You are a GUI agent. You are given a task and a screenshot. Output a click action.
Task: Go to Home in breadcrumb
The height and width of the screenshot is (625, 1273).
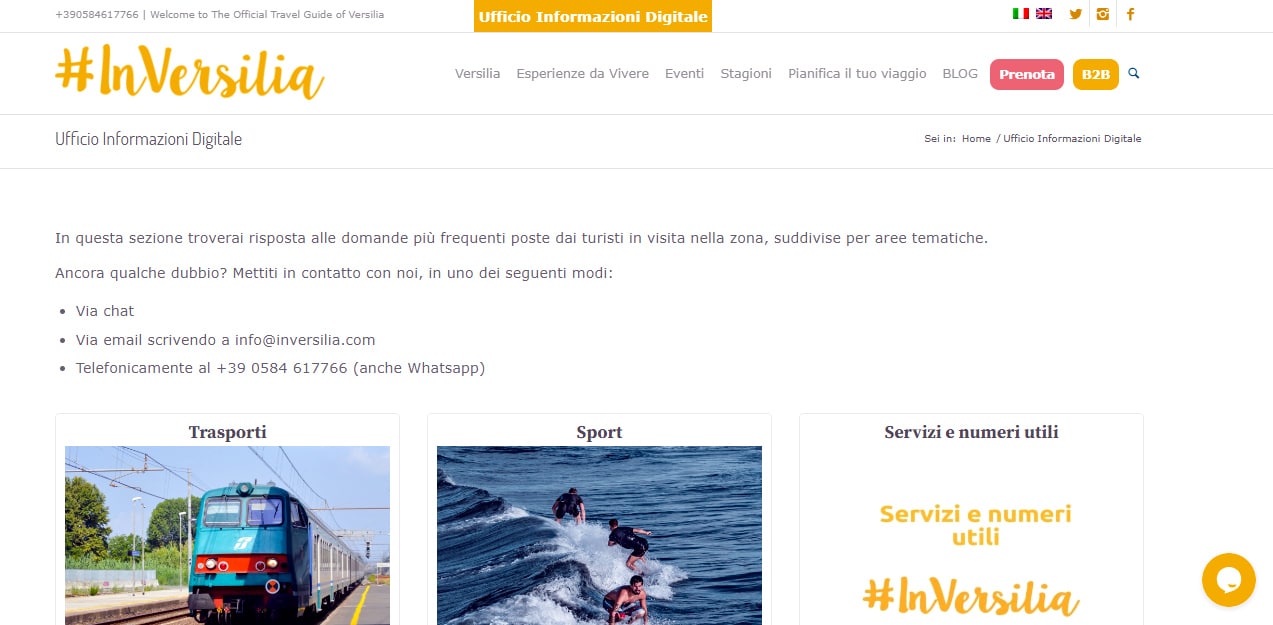pyautogui.click(x=976, y=139)
